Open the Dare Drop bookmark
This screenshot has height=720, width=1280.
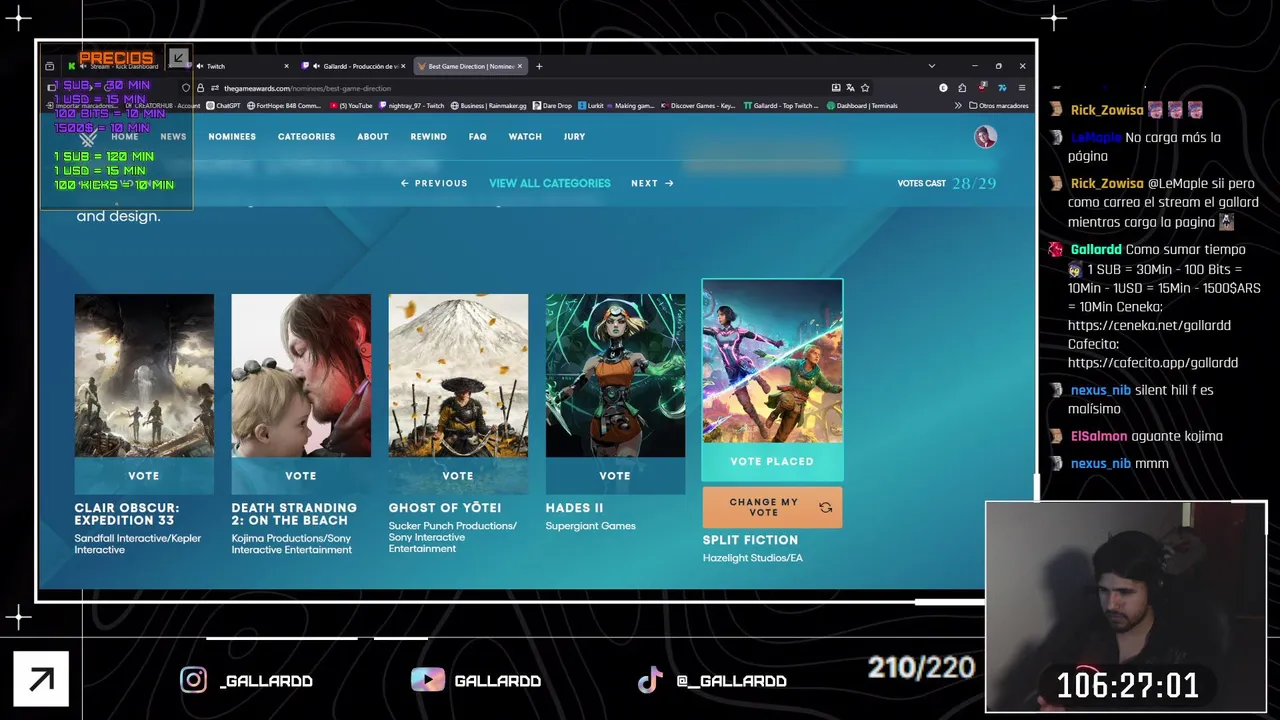(552, 105)
